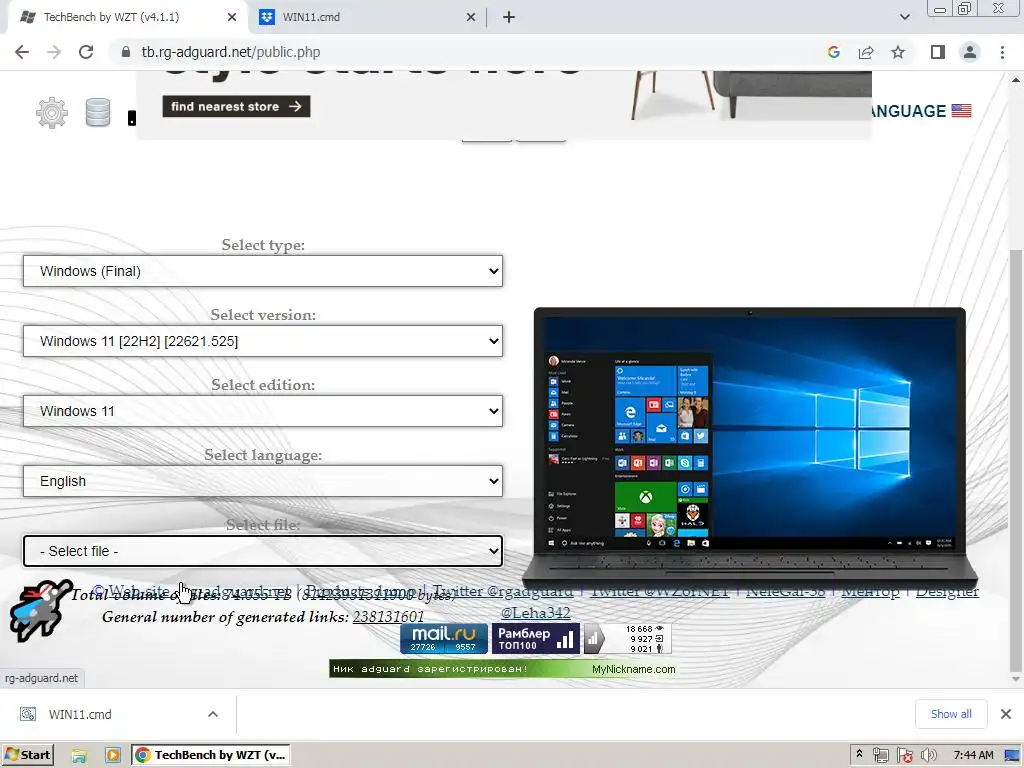
Task: Reload the TechBench page
Action: coord(86,52)
